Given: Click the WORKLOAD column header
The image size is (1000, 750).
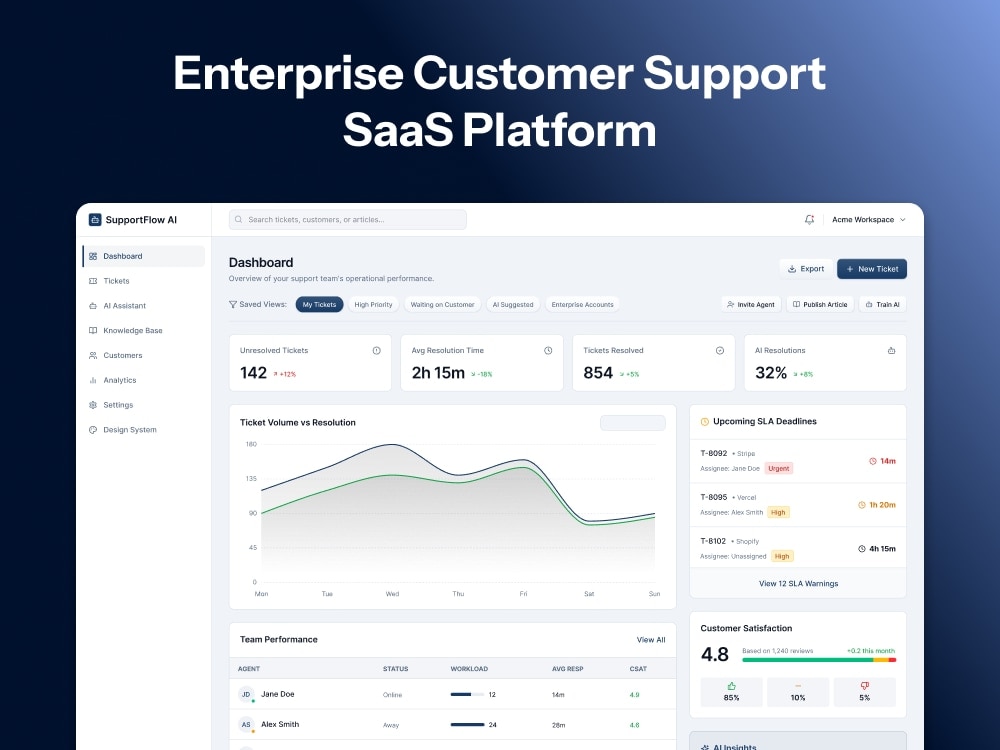Looking at the screenshot, I should (x=469, y=669).
